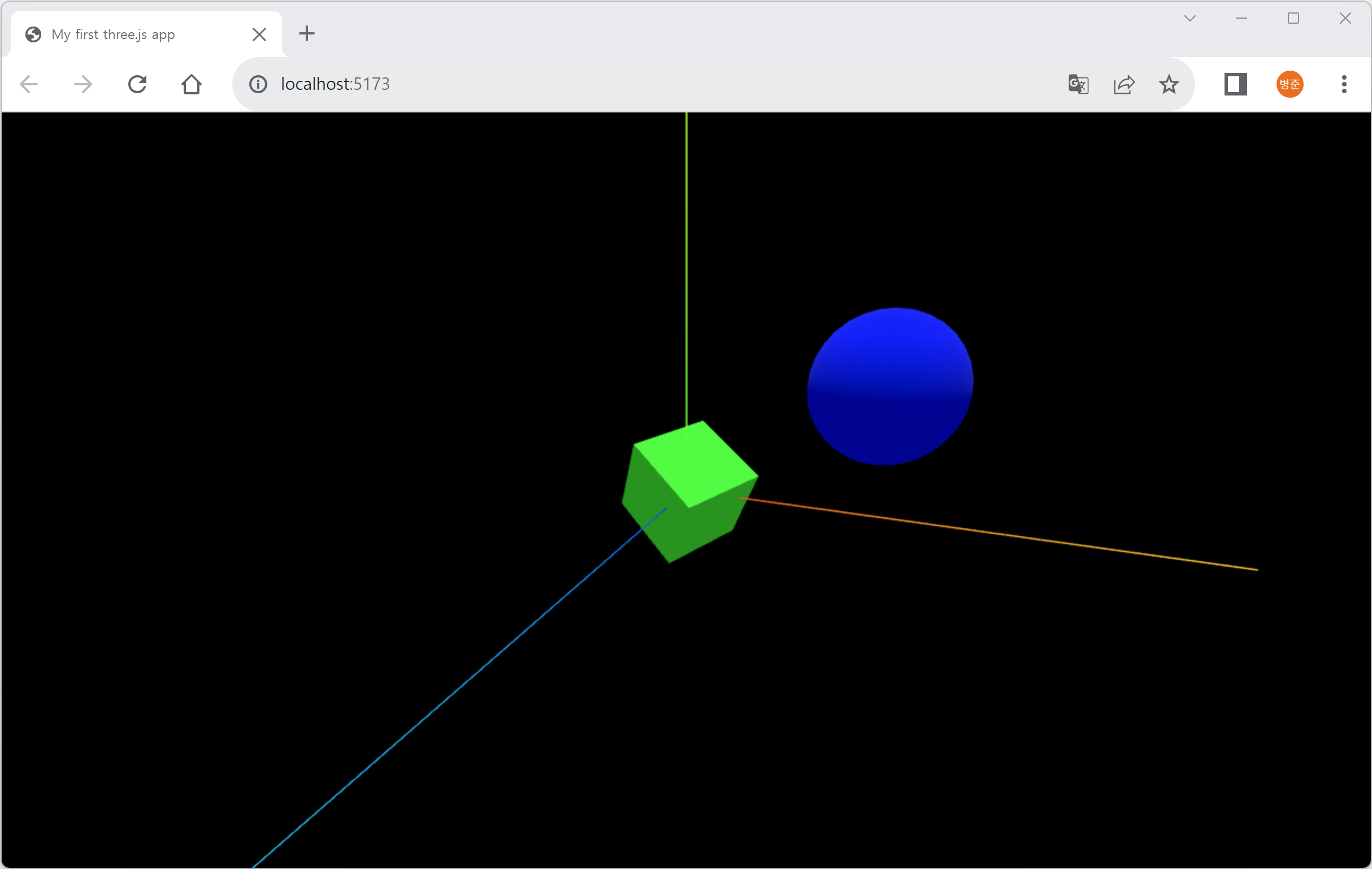Click the blue sphere

890,386
